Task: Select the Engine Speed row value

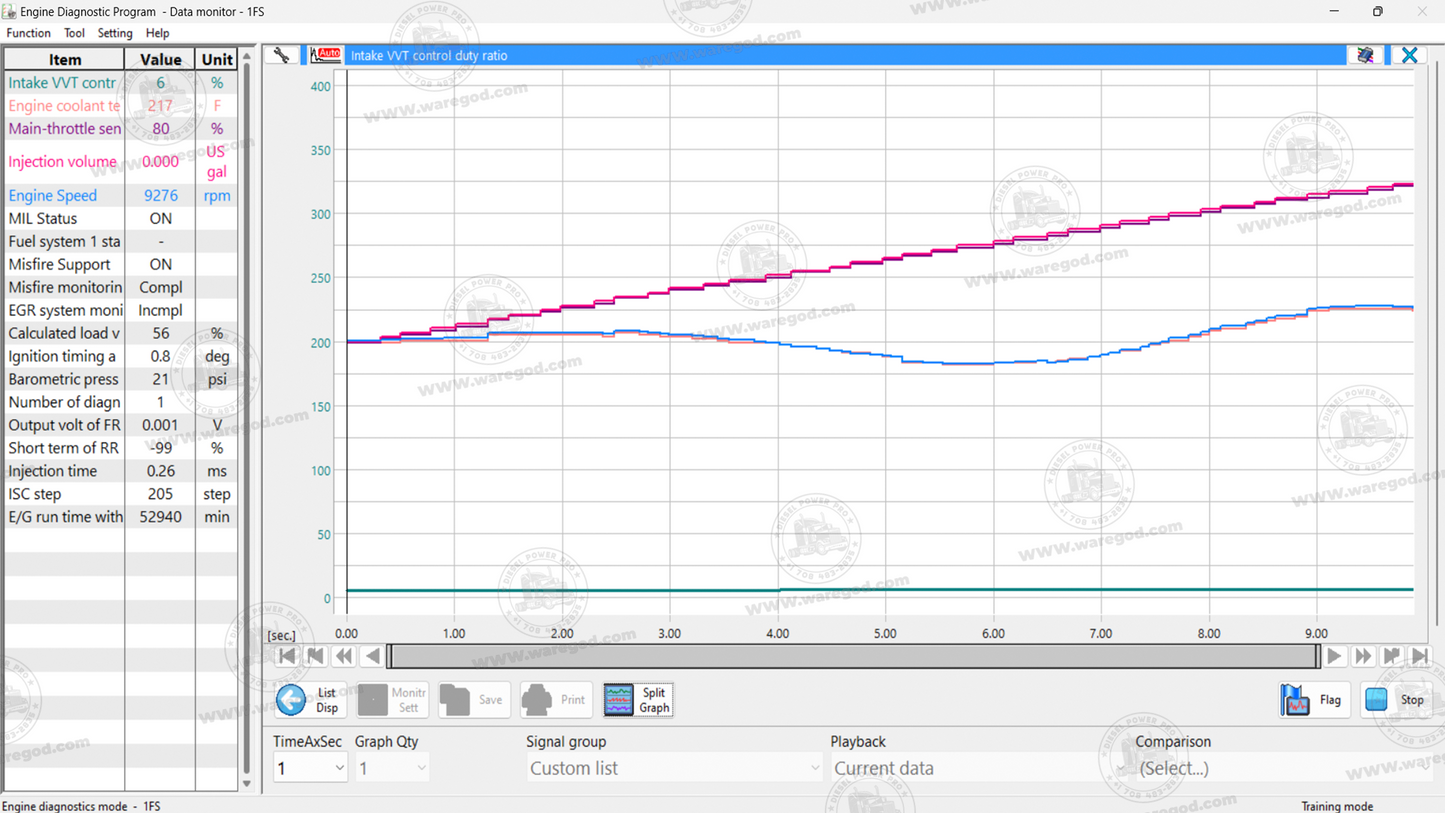Action: coord(160,195)
